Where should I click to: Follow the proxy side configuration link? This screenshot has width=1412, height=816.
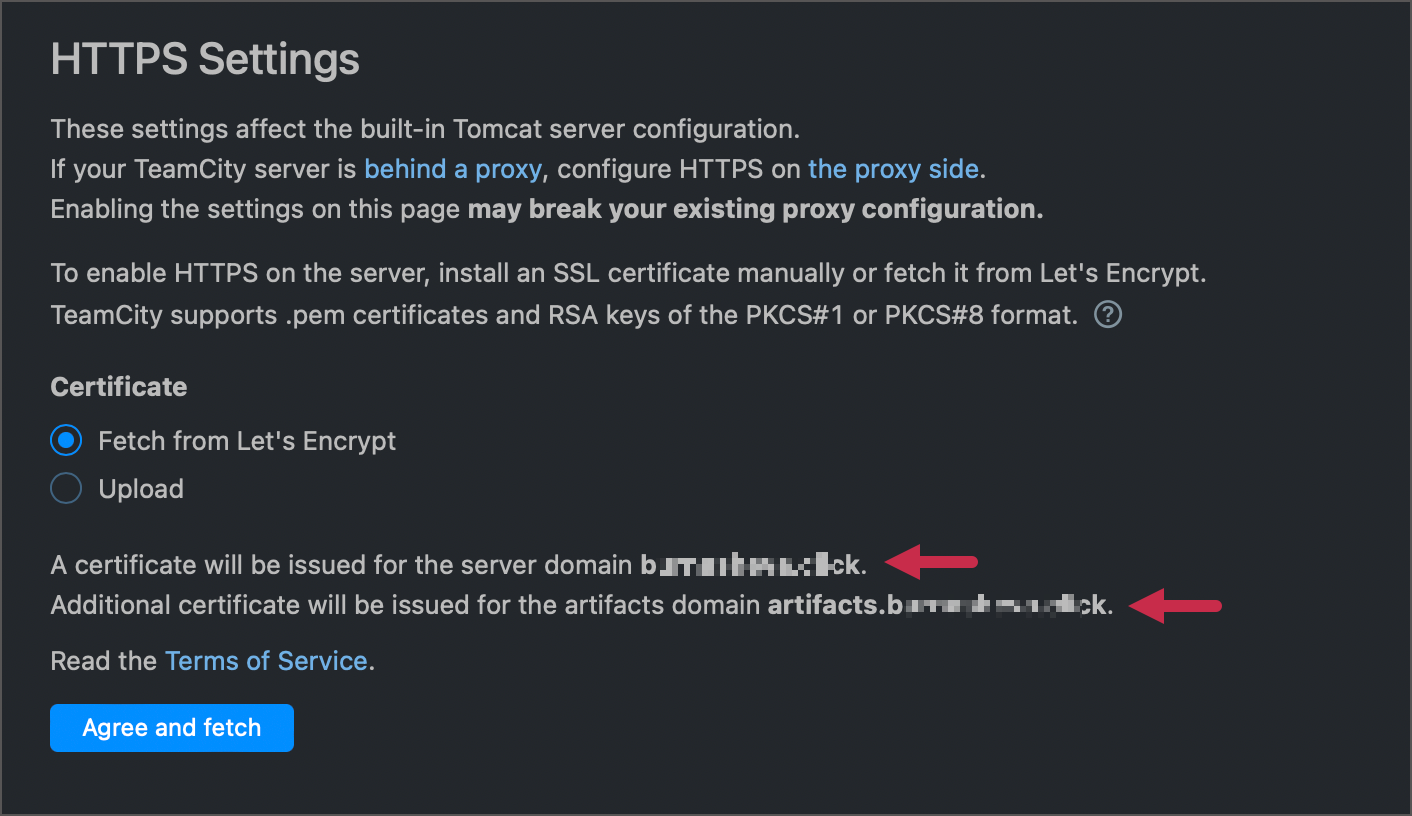pyautogui.click(x=893, y=168)
